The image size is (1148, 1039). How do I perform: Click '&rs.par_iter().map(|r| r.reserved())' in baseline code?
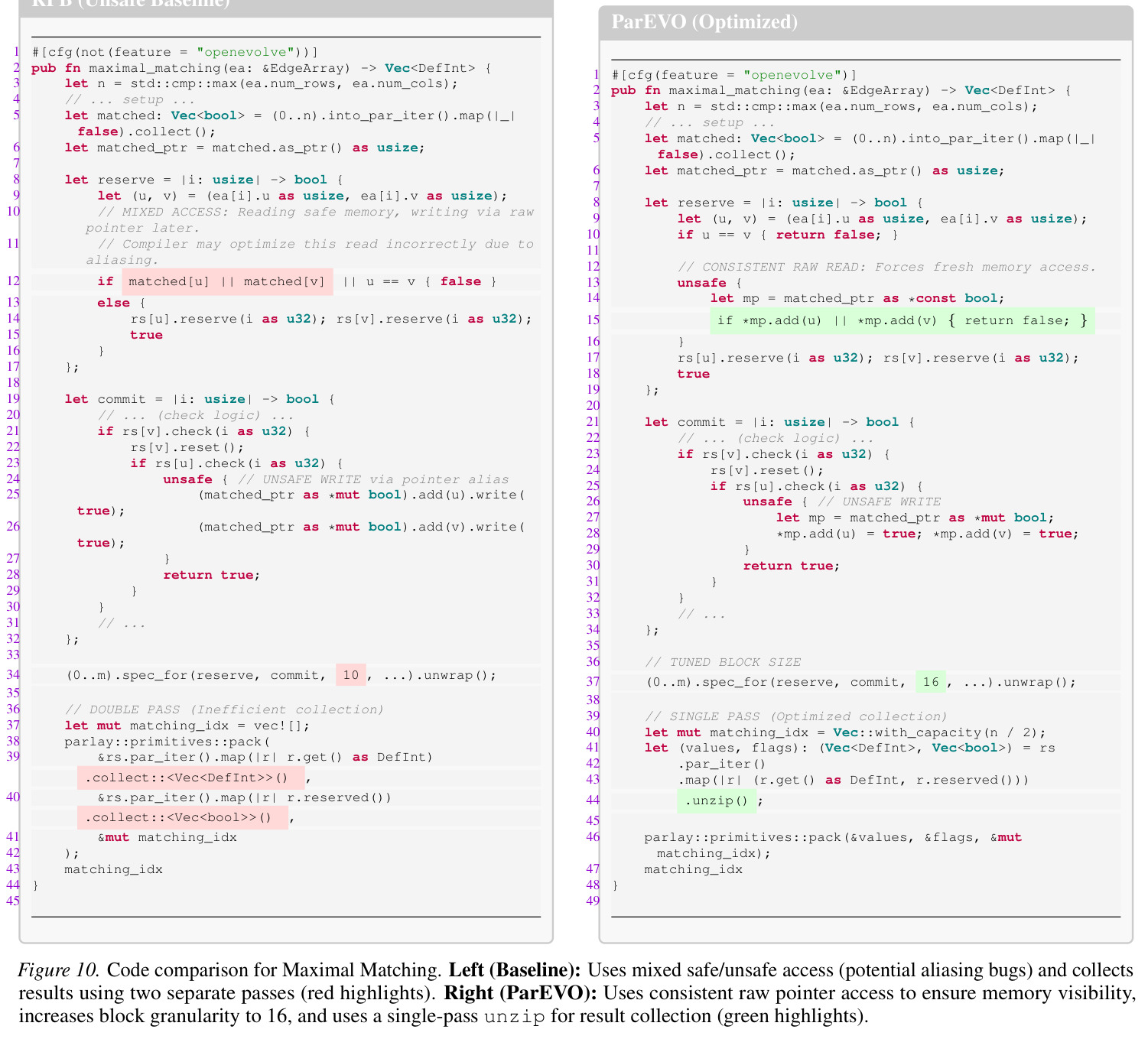[x=245, y=797]
